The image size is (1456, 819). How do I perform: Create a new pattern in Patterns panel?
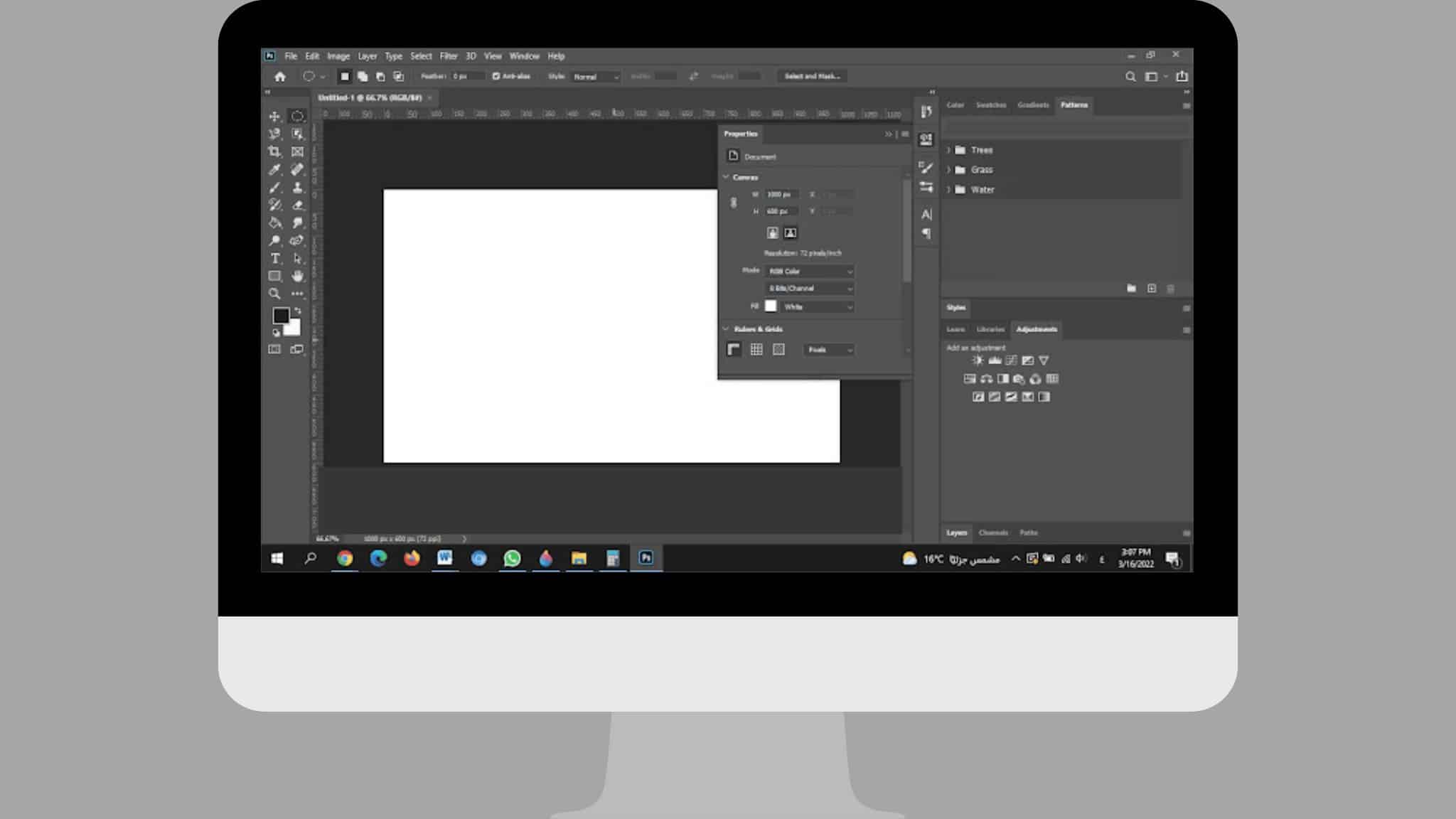click(1152, 288)
